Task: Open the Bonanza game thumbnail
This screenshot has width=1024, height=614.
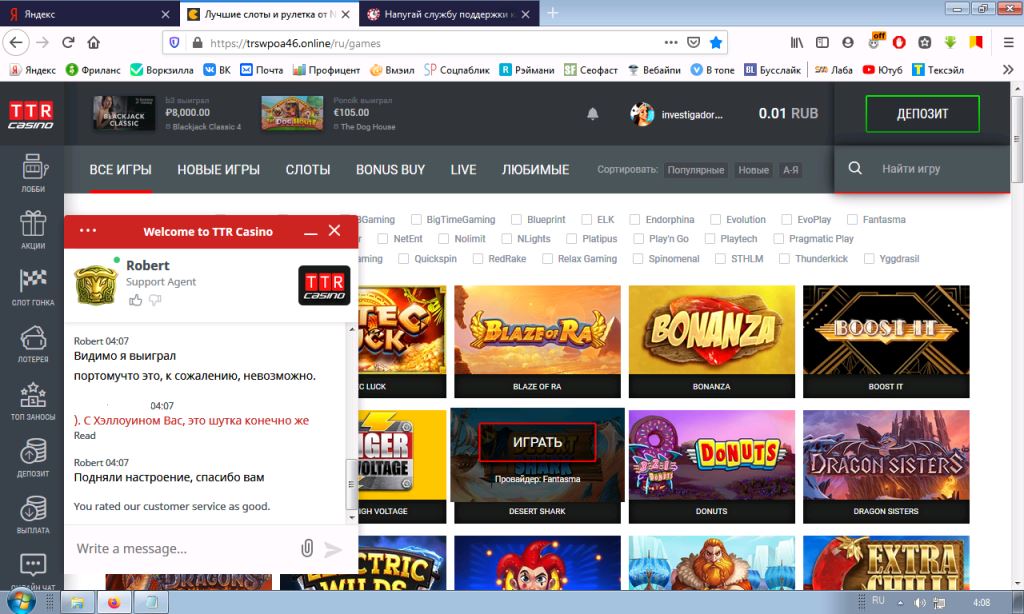Action: click(x=712, y=341)
